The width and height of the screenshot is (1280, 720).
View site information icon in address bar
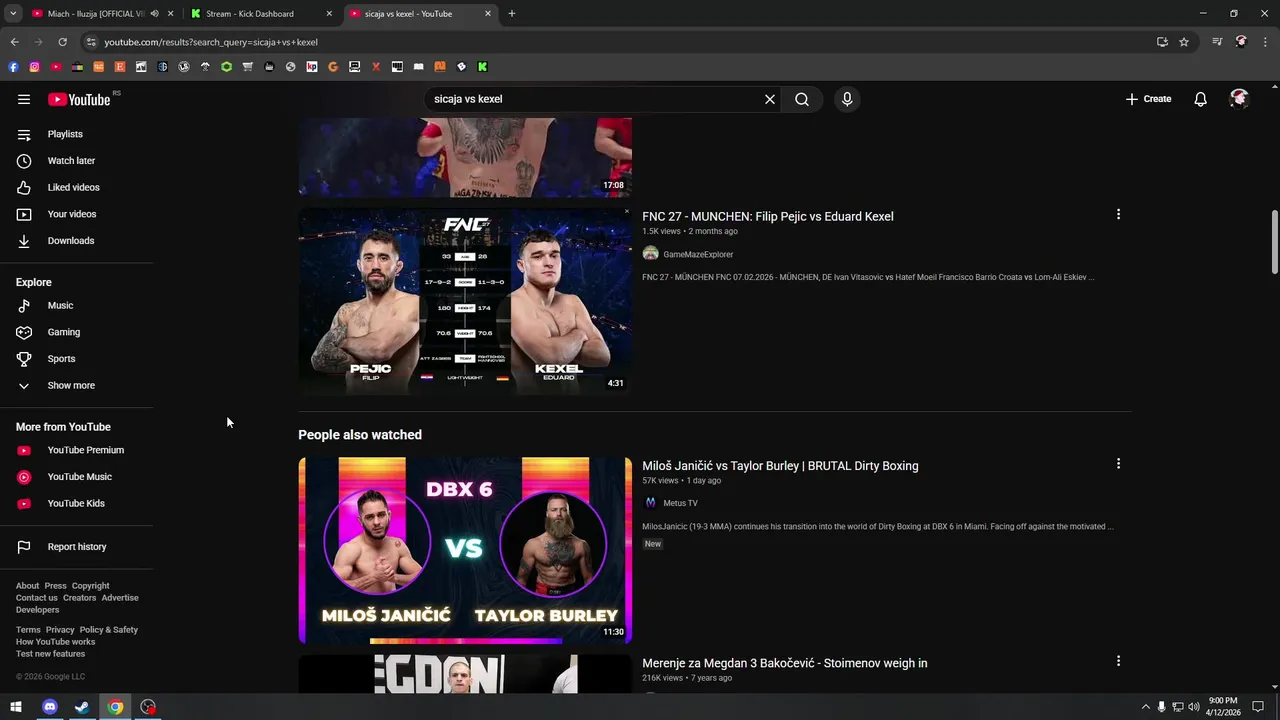pyautogui.click(x=91, y=42)
